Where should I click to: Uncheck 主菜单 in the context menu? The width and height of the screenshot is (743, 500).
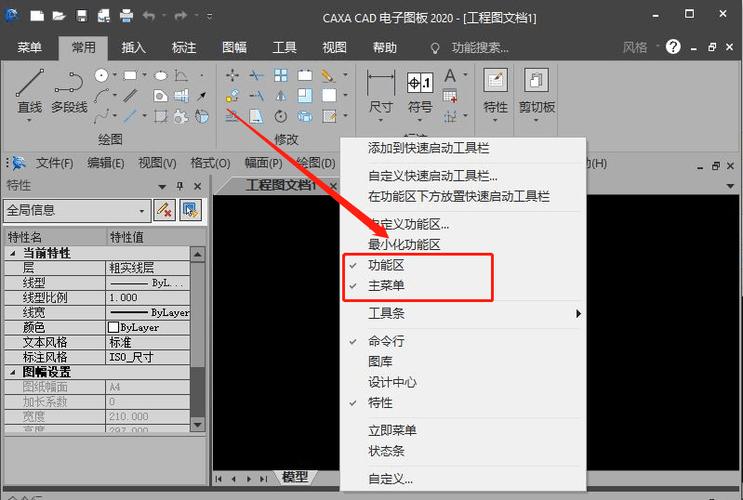point(385,286)
